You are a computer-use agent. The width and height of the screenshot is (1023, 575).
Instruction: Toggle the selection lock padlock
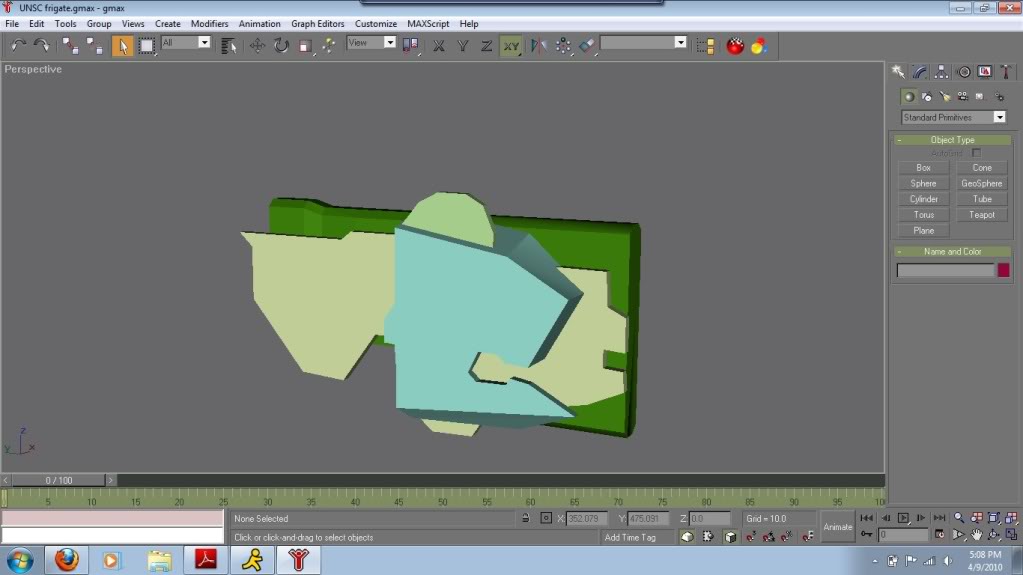coord(525,518)
